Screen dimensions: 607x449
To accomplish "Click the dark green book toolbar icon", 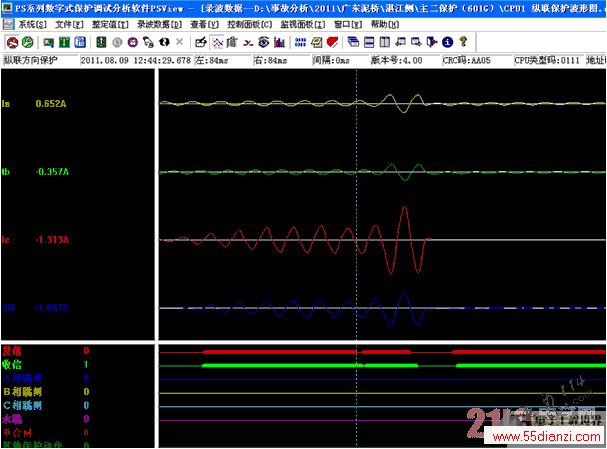I will 101,42.
